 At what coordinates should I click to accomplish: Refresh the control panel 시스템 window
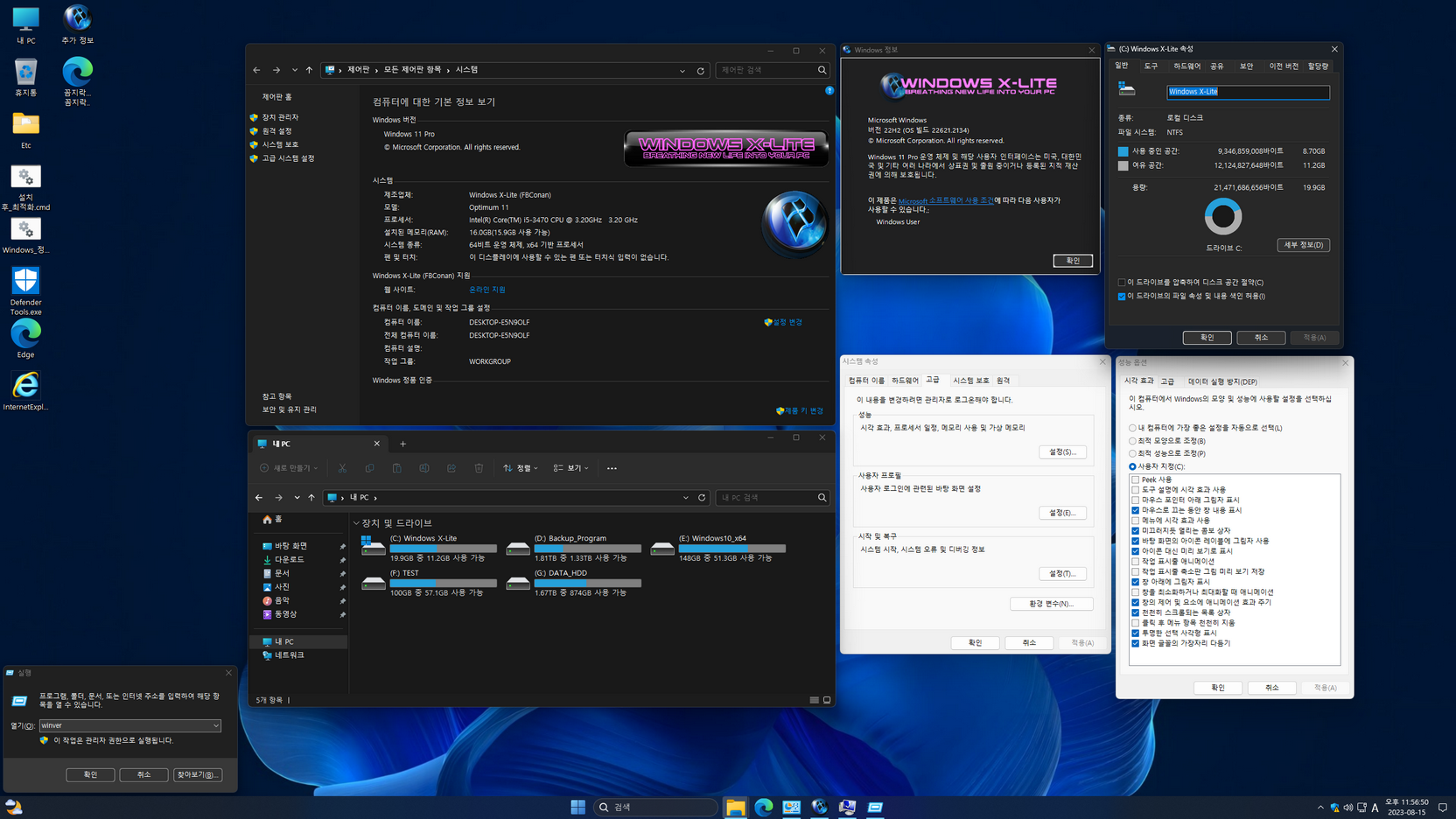click(701, 71)
